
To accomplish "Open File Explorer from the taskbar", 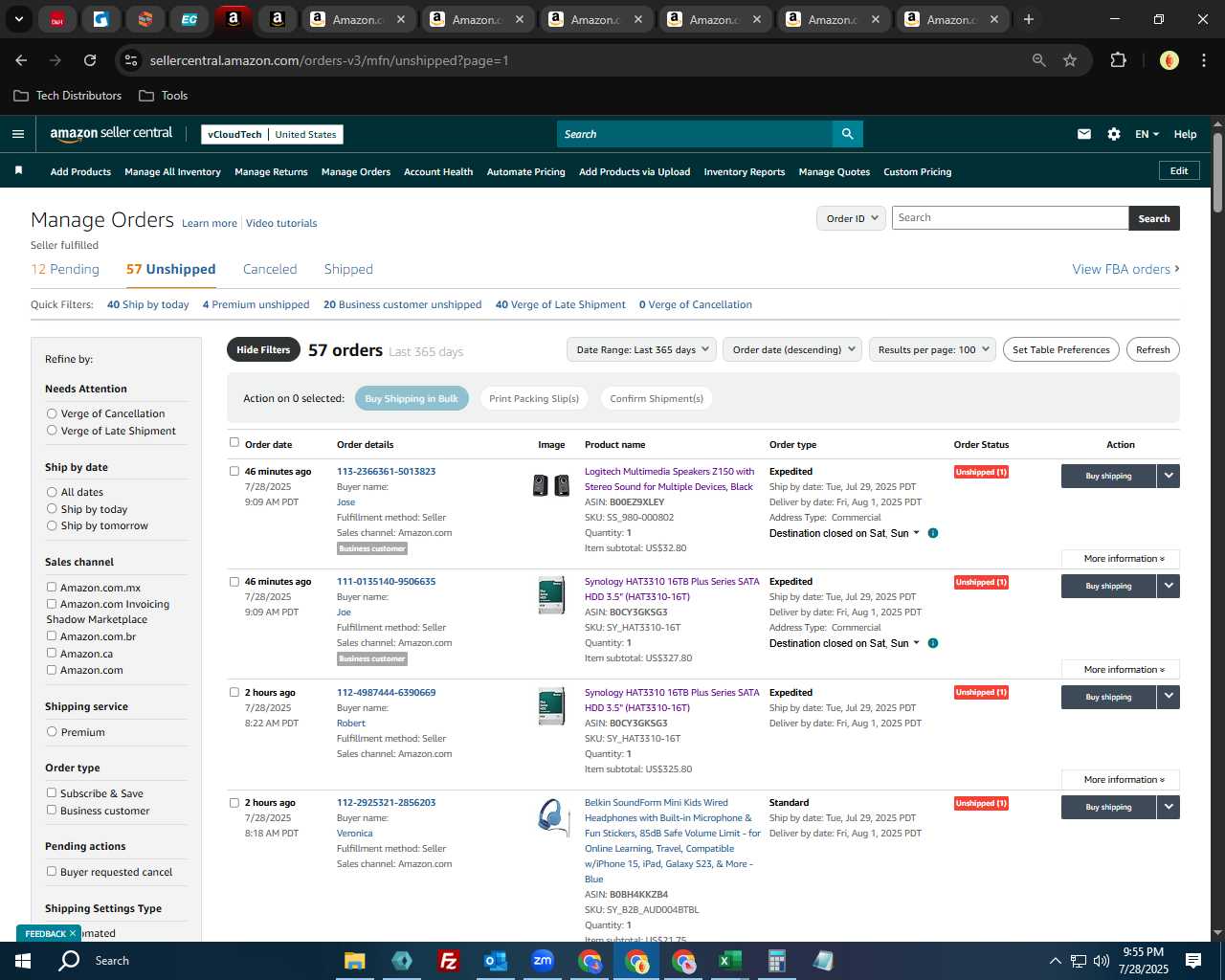I will [355, 960].
